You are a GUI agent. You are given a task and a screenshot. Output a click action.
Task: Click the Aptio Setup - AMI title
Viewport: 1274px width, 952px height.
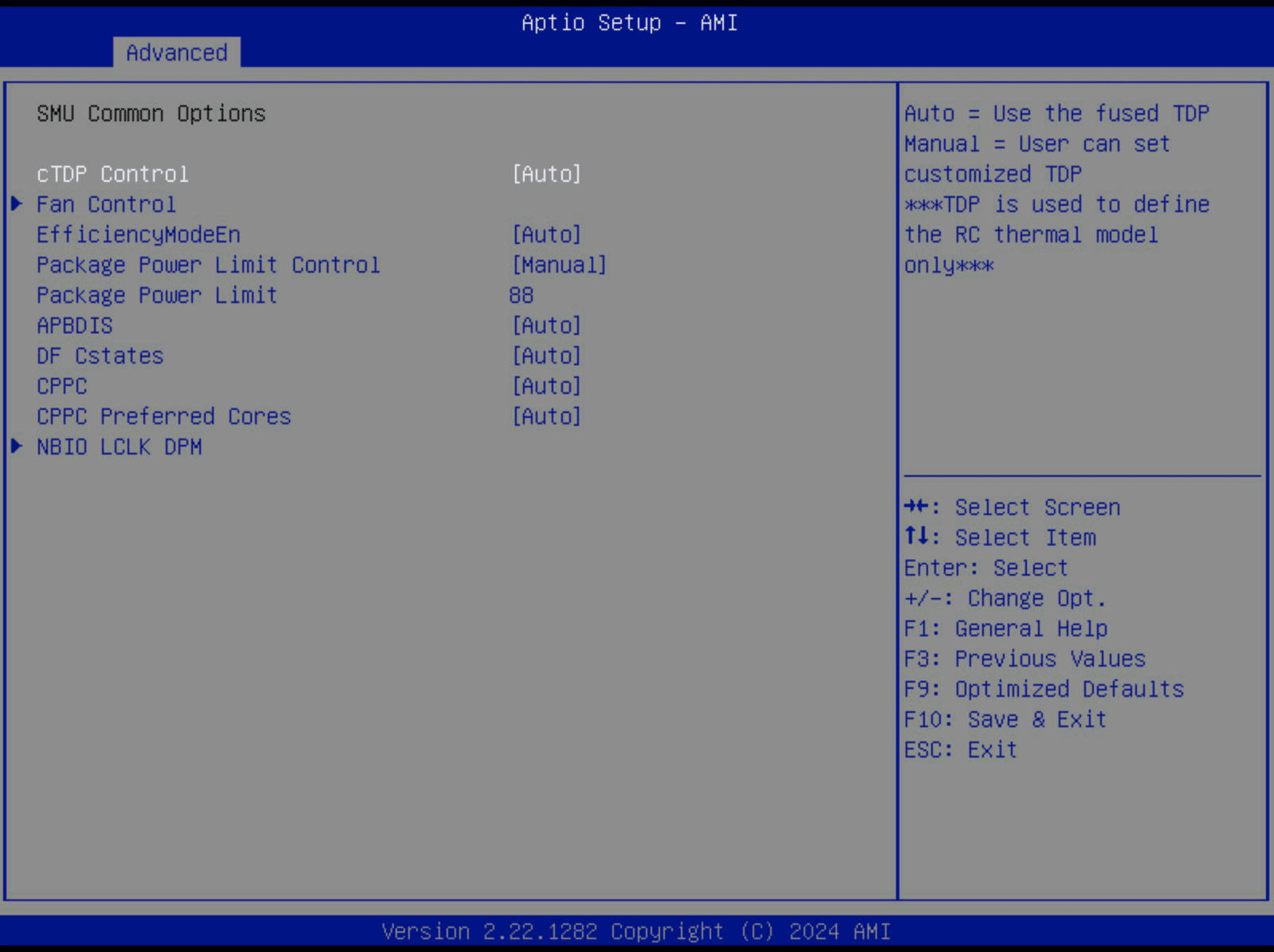630,22
